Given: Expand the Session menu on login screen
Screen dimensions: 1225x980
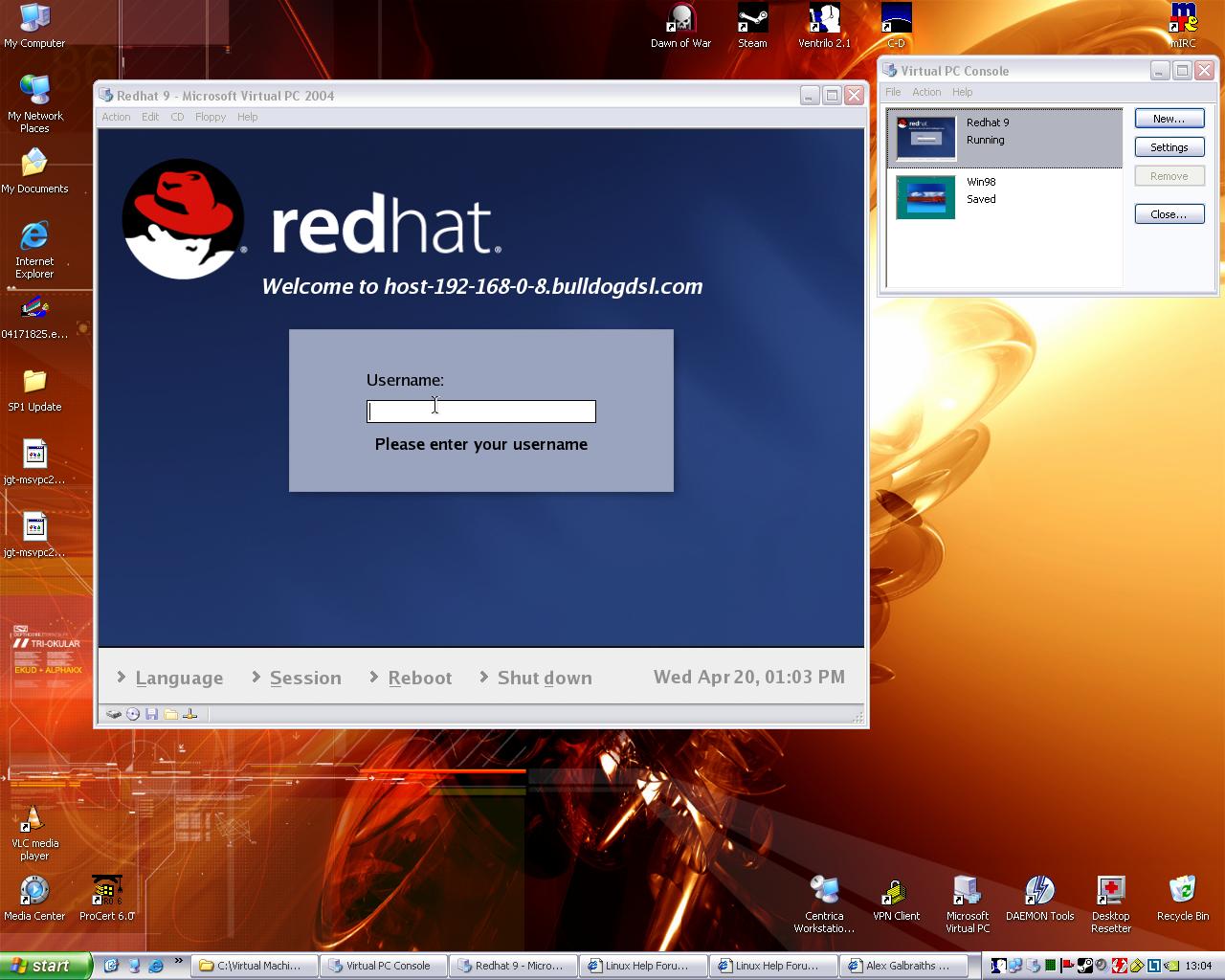Looking at the screenshot, I should pyautogui.click(x=304, y=678).
